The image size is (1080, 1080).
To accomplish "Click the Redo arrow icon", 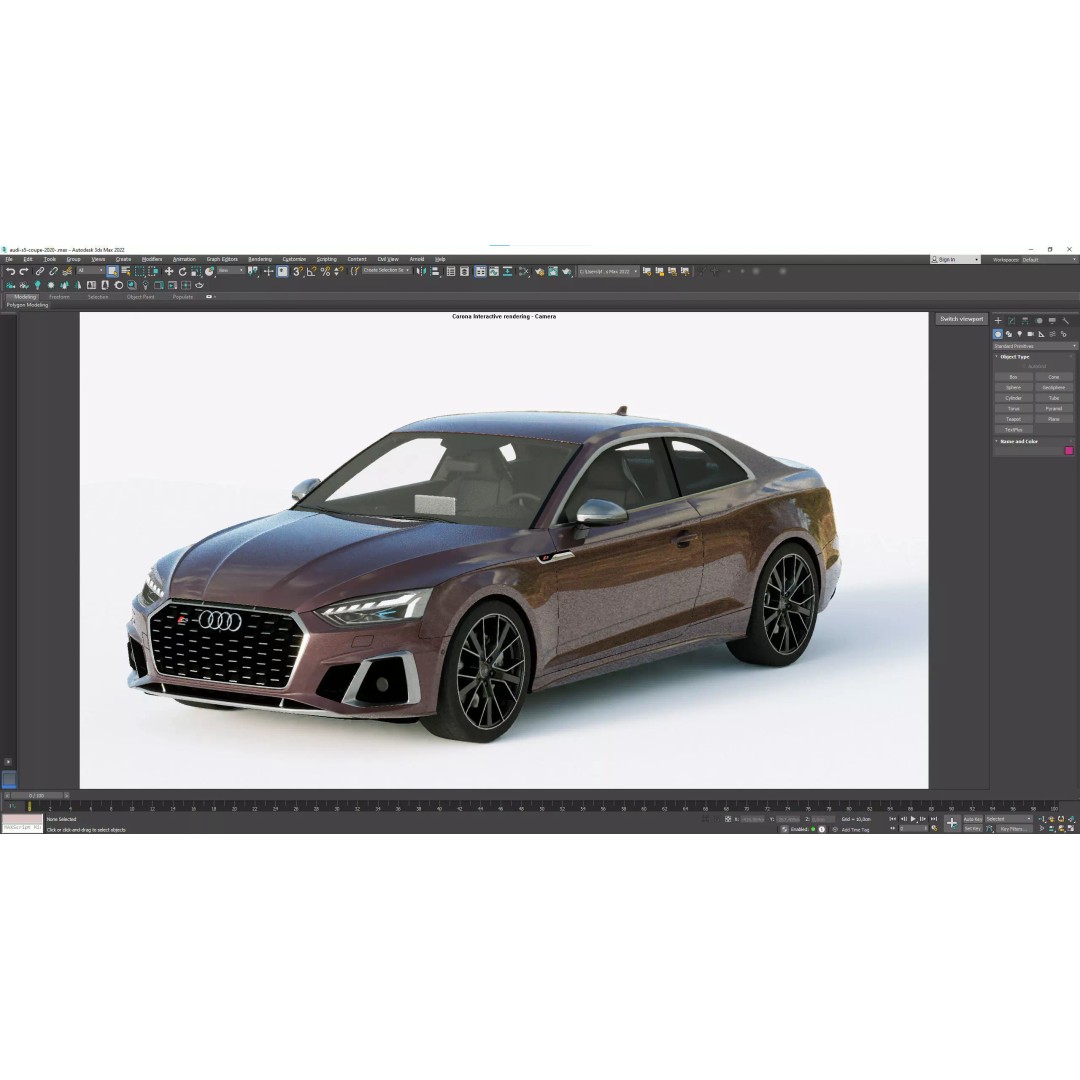I will click(23, 271).
